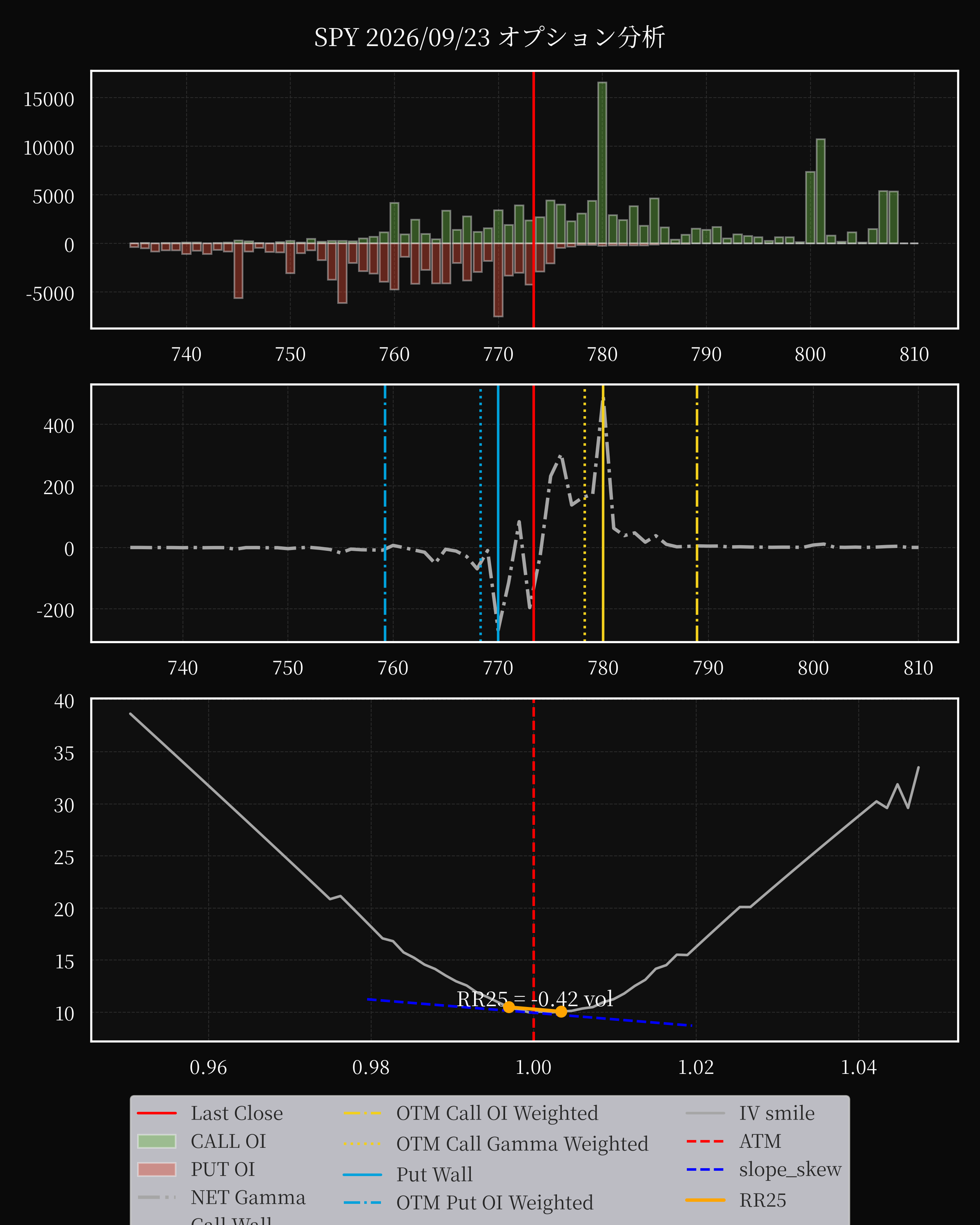Click the "1.02" x-axis label

[696, 1068]
